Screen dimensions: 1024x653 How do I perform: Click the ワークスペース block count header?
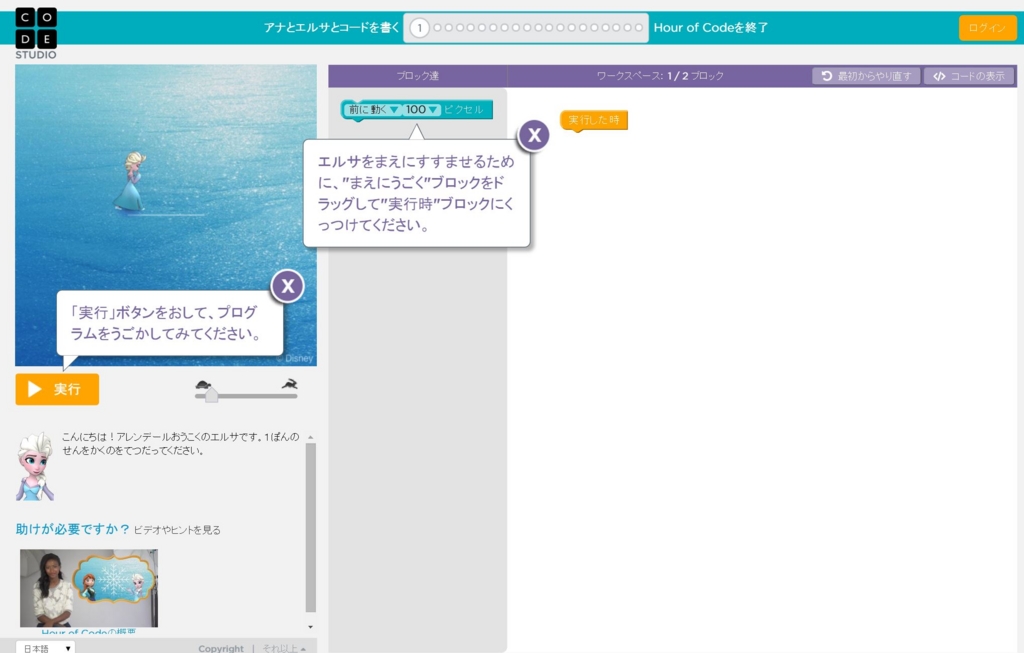point(660,76)
